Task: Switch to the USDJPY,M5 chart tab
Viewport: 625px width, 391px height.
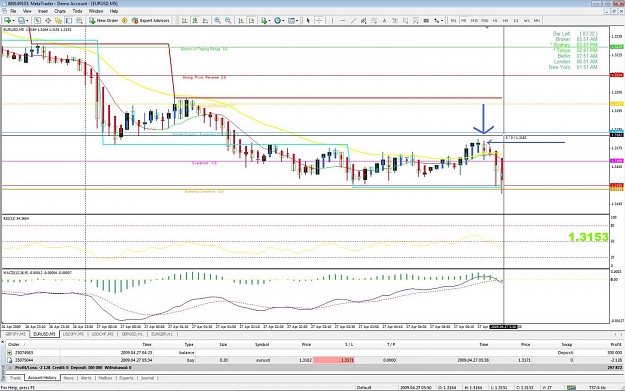Action: (x=73, y=334)
